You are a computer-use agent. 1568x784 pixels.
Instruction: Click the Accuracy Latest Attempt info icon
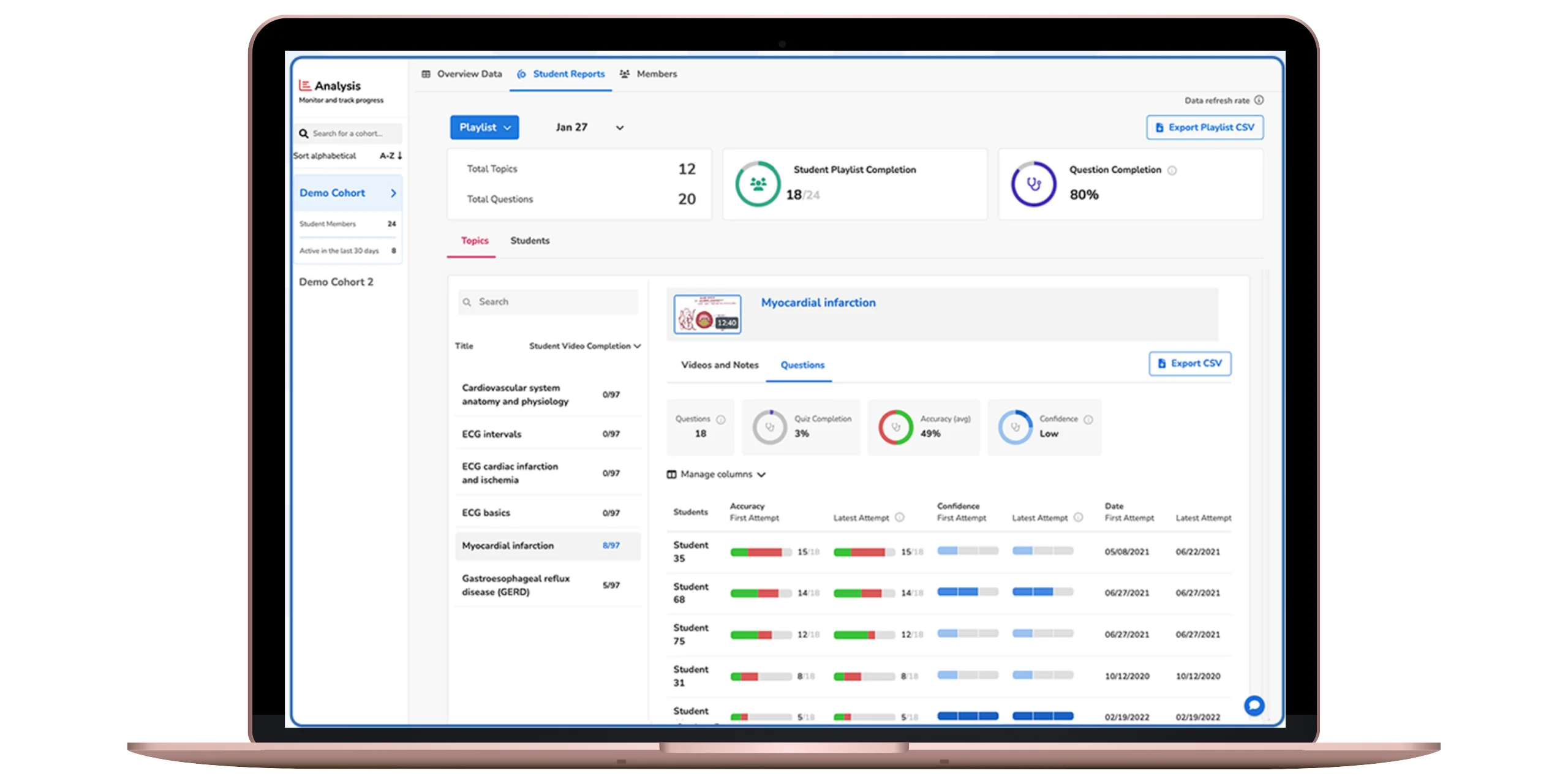pos(900,518)
